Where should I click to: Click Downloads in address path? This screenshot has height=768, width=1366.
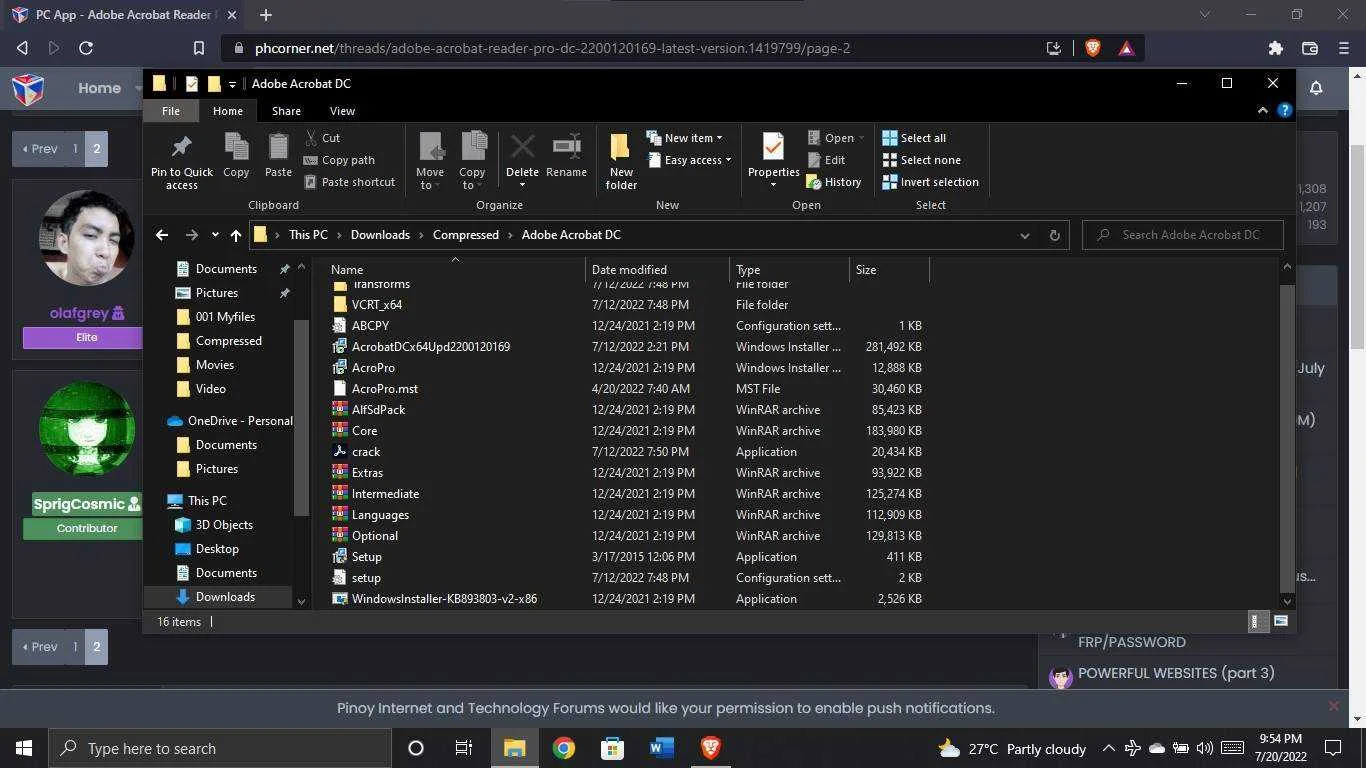coord(380,235)
